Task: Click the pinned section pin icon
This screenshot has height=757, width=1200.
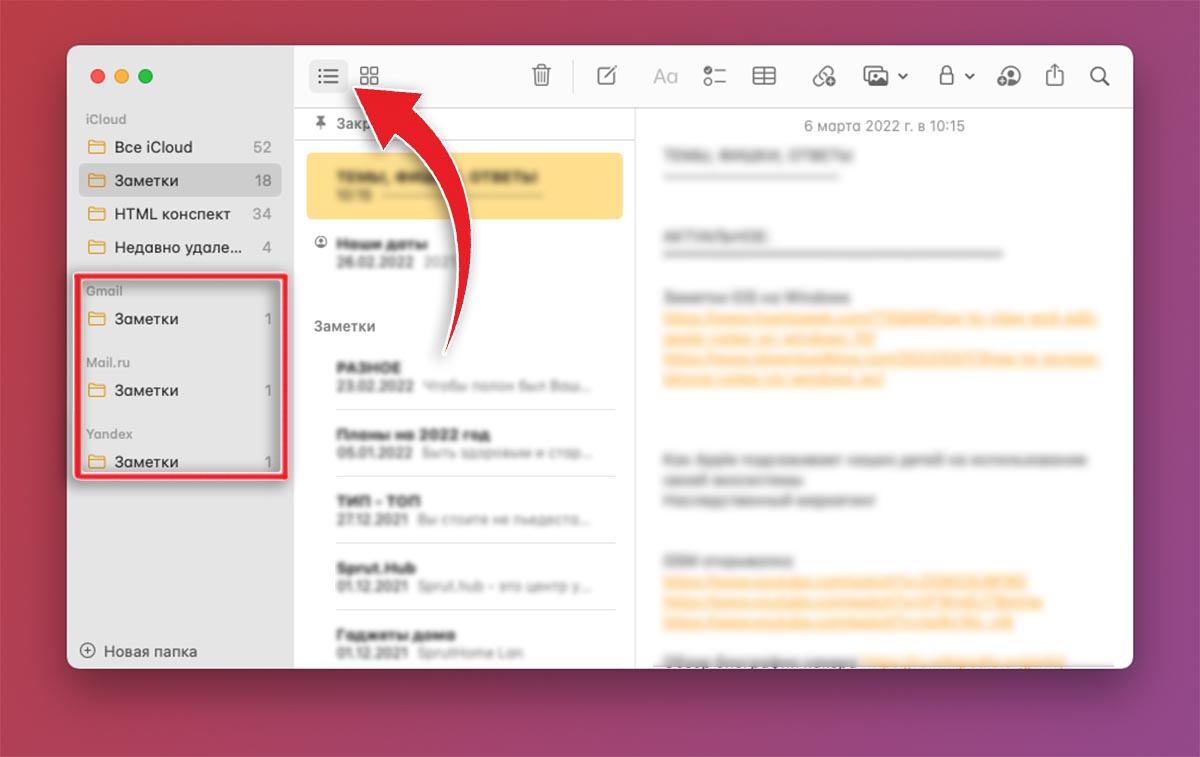Action: (320, 123)
